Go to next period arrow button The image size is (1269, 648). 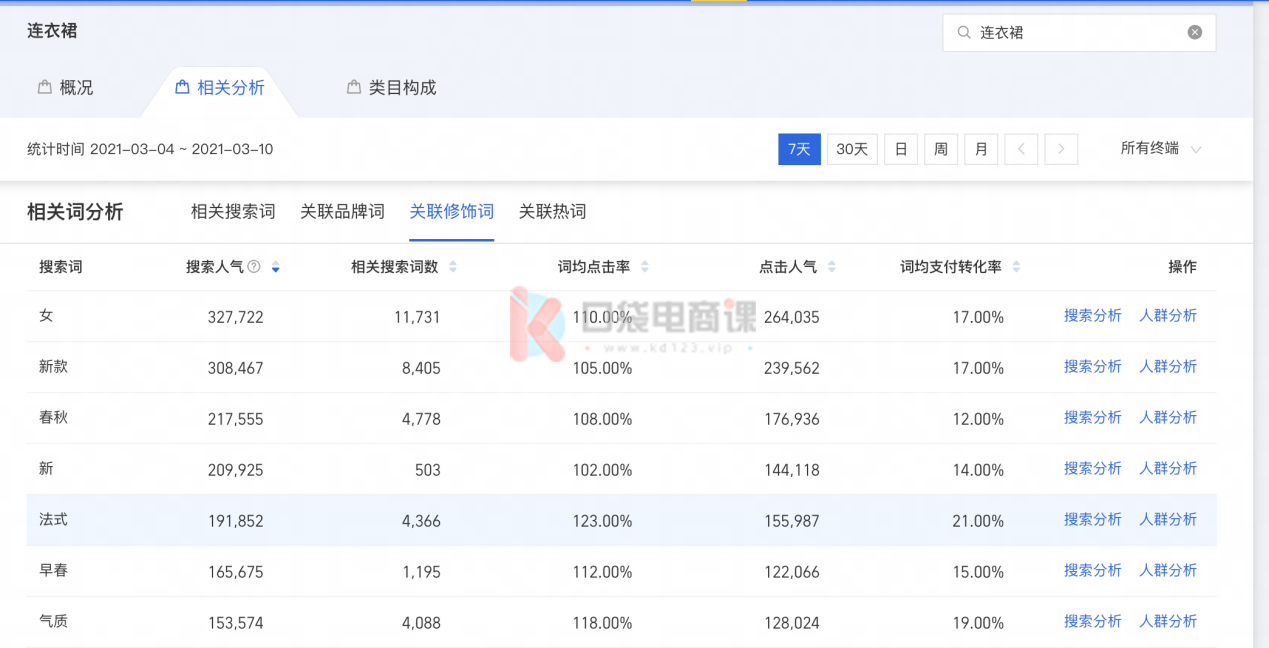tap(1061, 149)
